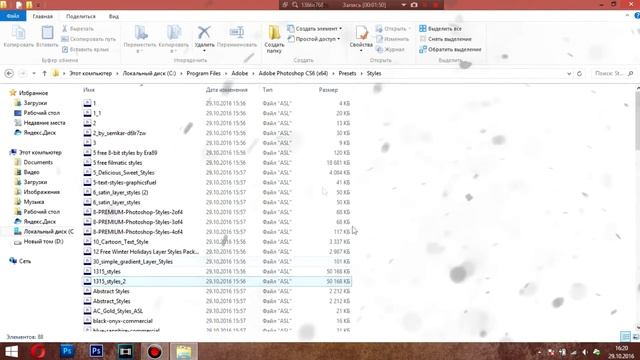Switch to the Поделиться ribbon tab

click(x=81, y=16)
